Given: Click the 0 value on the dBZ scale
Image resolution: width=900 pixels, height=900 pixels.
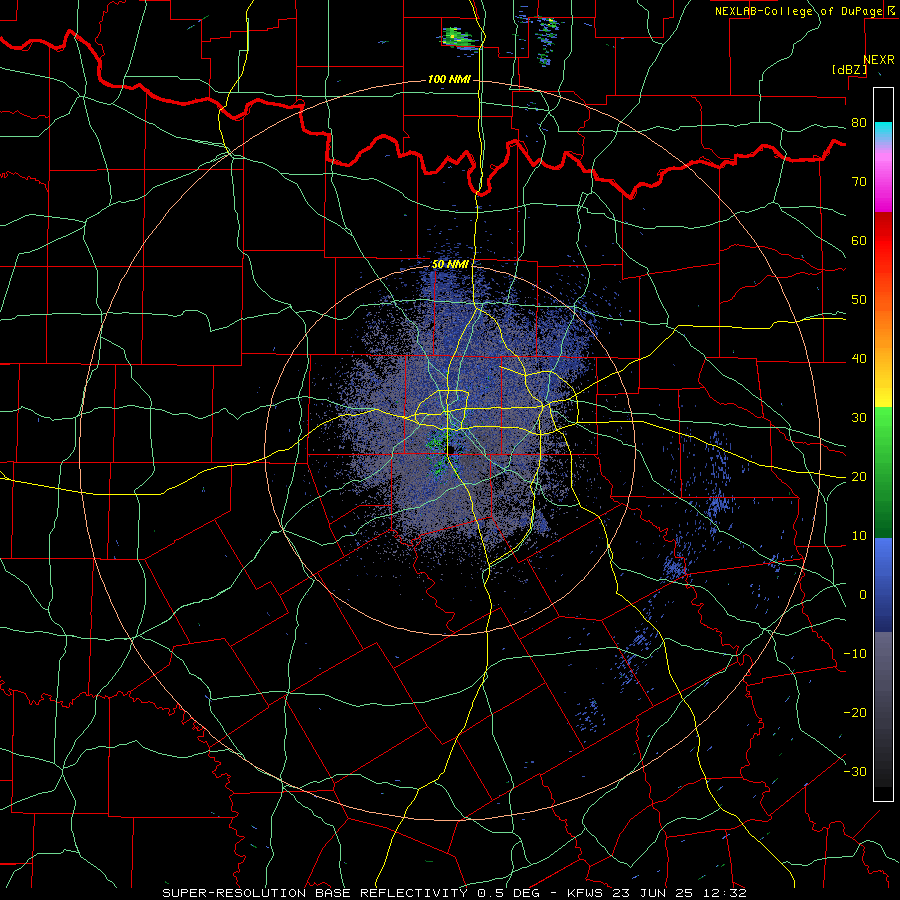Looking at the screenshot, I should (x=863, y=595).
